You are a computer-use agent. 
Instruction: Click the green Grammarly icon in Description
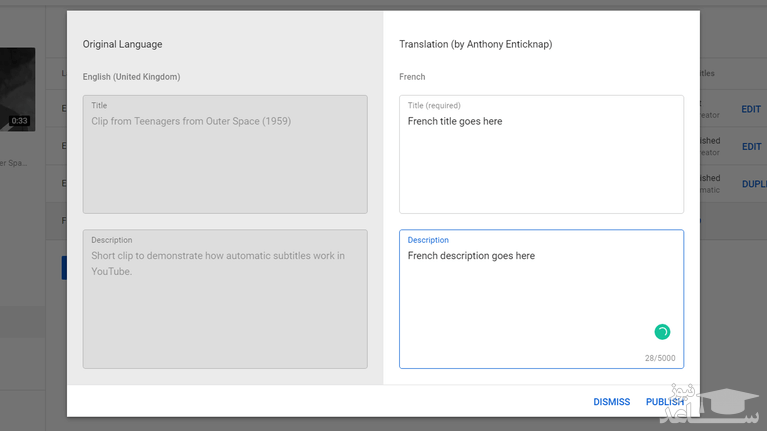click(662, 332)
